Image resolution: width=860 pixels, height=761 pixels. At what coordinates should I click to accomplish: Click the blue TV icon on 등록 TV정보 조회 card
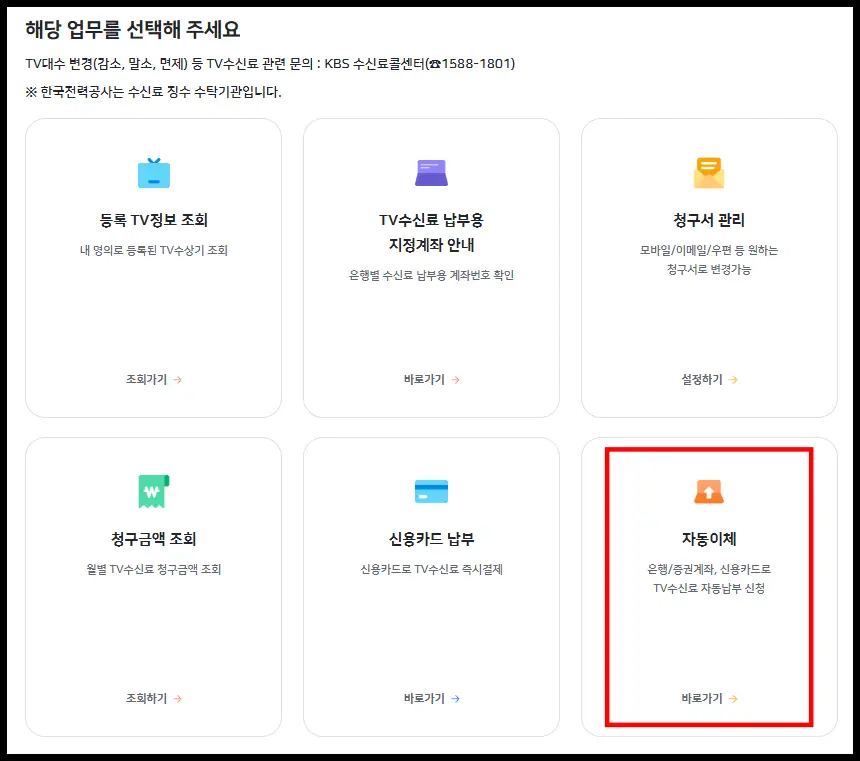point(154,172)
